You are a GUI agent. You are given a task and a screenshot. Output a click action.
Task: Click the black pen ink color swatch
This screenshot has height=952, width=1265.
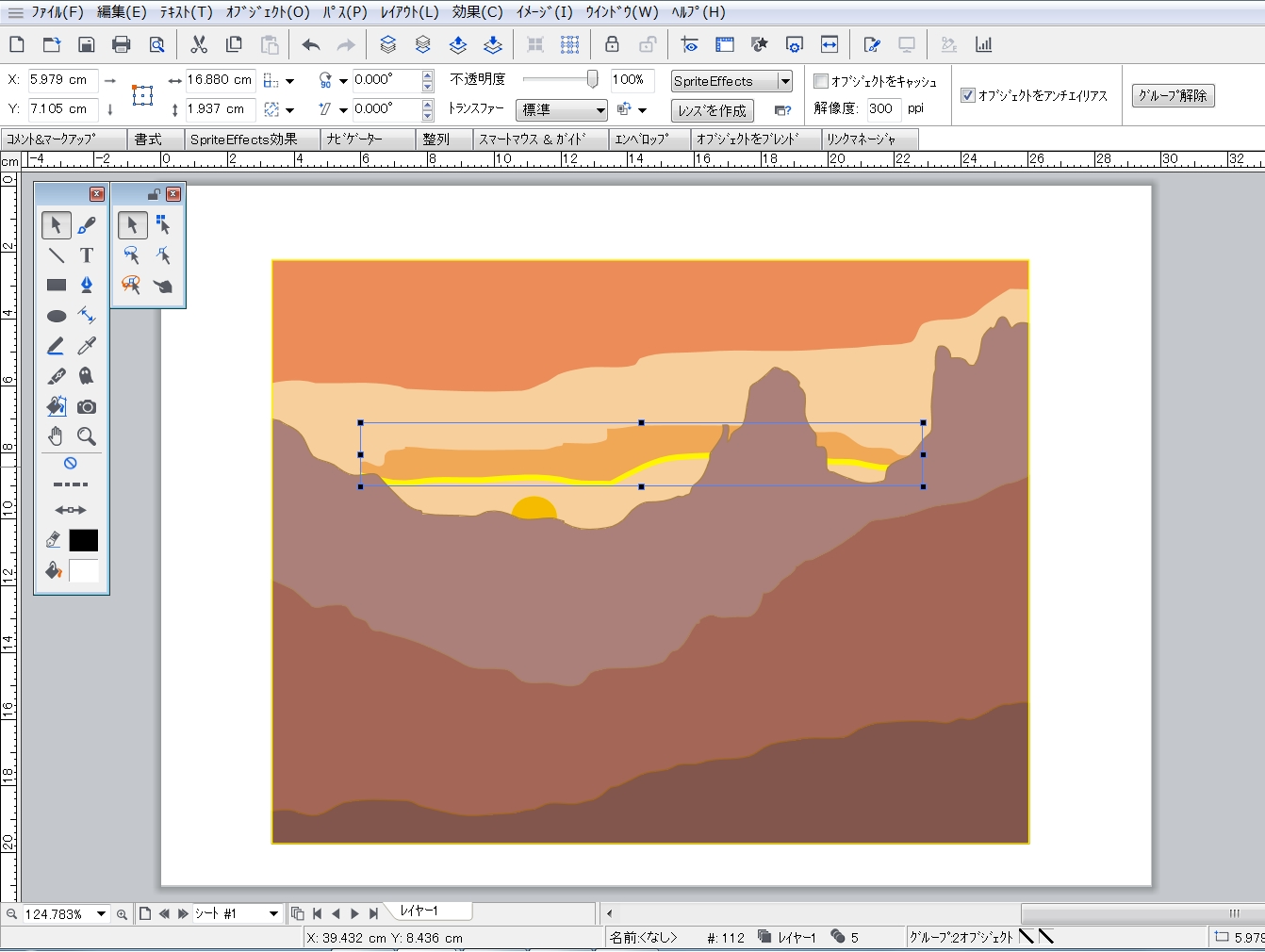tap(83, 540)
